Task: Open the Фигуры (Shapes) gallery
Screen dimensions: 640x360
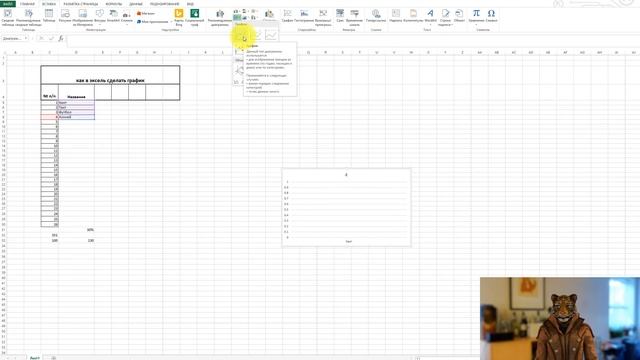Action: coord(100,17)
